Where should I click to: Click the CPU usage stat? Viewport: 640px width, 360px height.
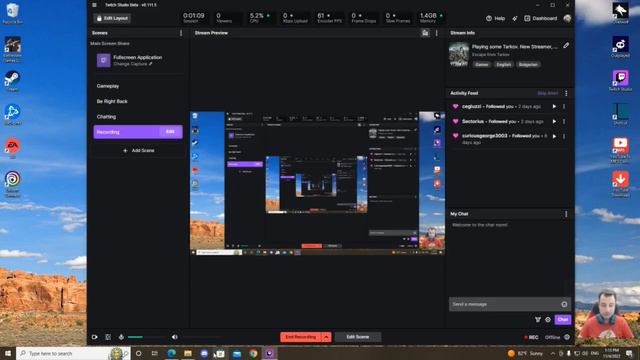pos(259,18)
